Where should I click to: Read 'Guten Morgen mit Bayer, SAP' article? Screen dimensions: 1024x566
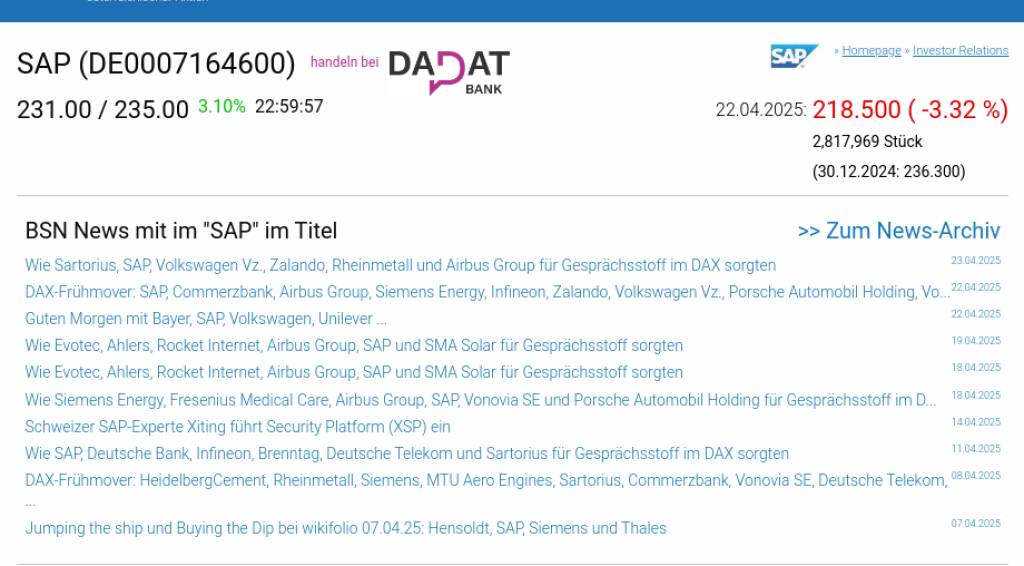coord(206,319)
